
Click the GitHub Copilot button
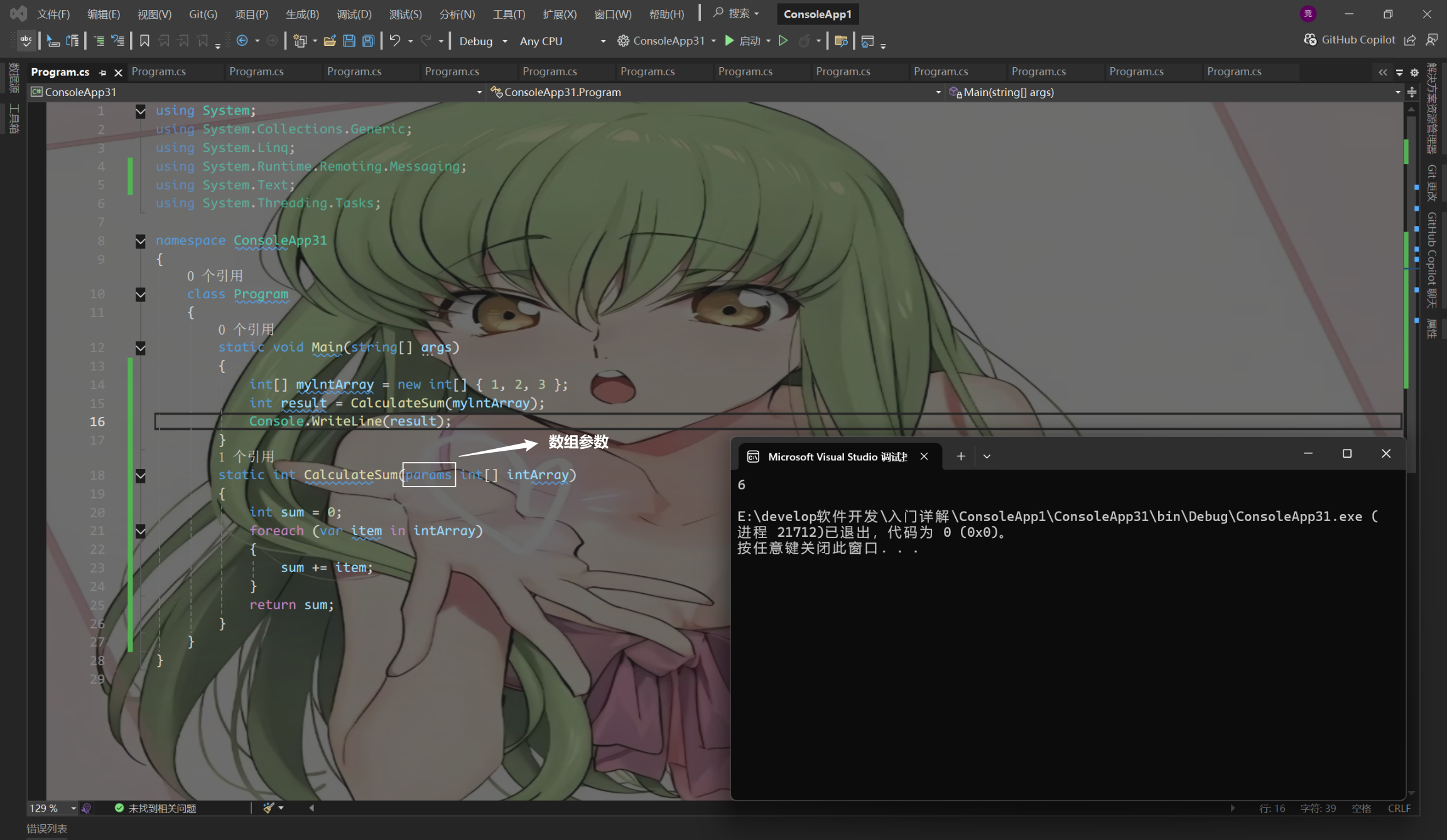[x=1349, y=40]
